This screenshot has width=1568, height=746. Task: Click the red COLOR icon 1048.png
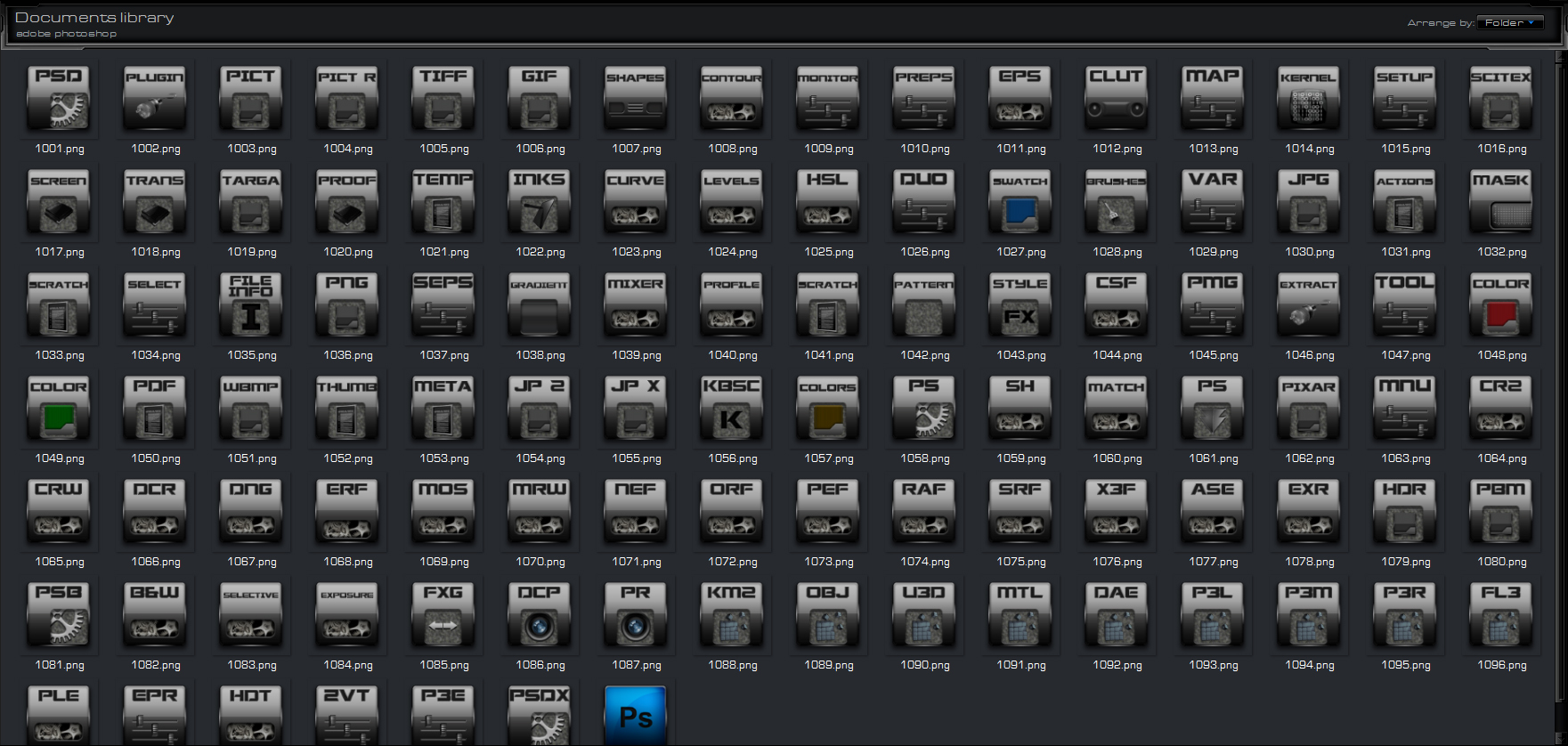tap(1501, 304)
